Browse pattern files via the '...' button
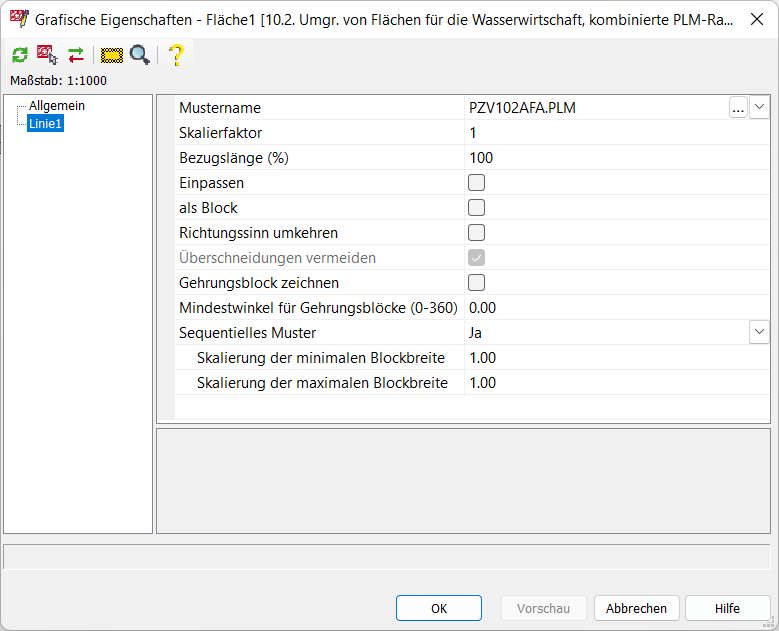 738,108
